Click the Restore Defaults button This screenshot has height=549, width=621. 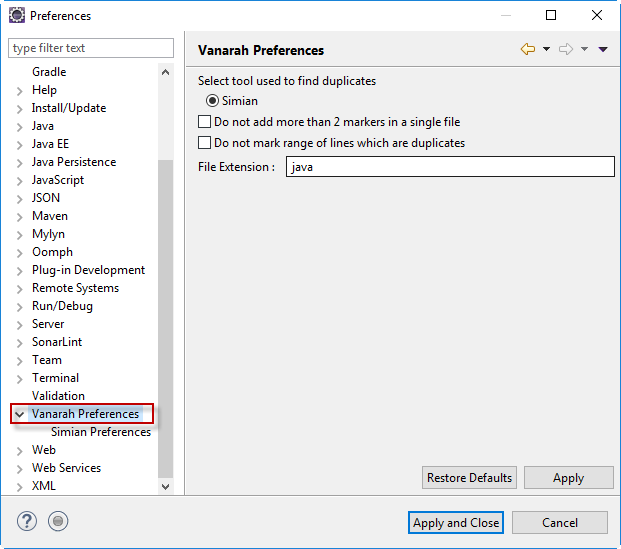(470, 478)
